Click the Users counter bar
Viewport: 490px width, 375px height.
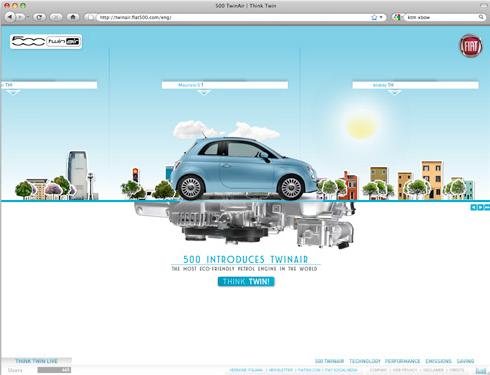(54, 370)
